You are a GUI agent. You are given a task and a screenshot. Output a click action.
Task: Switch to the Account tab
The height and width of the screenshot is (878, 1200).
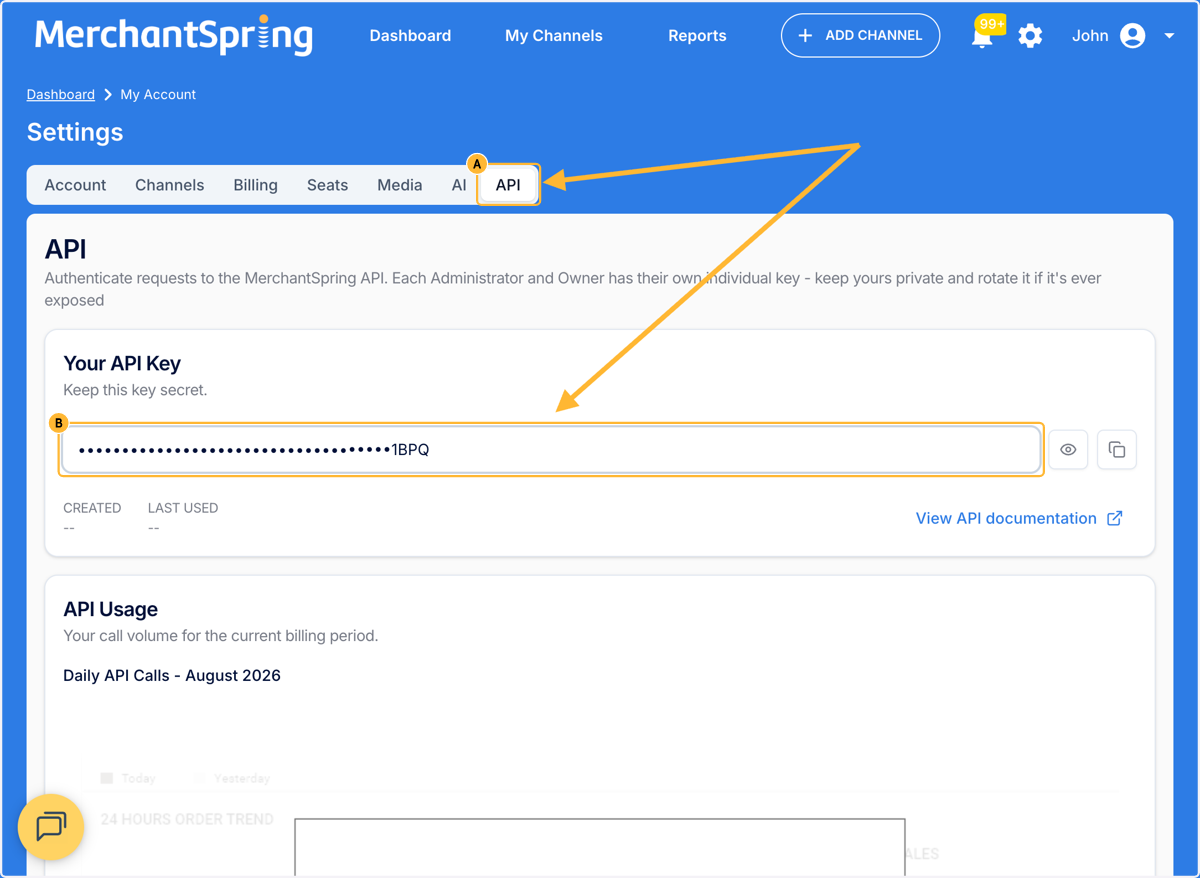tap(75, 185)
